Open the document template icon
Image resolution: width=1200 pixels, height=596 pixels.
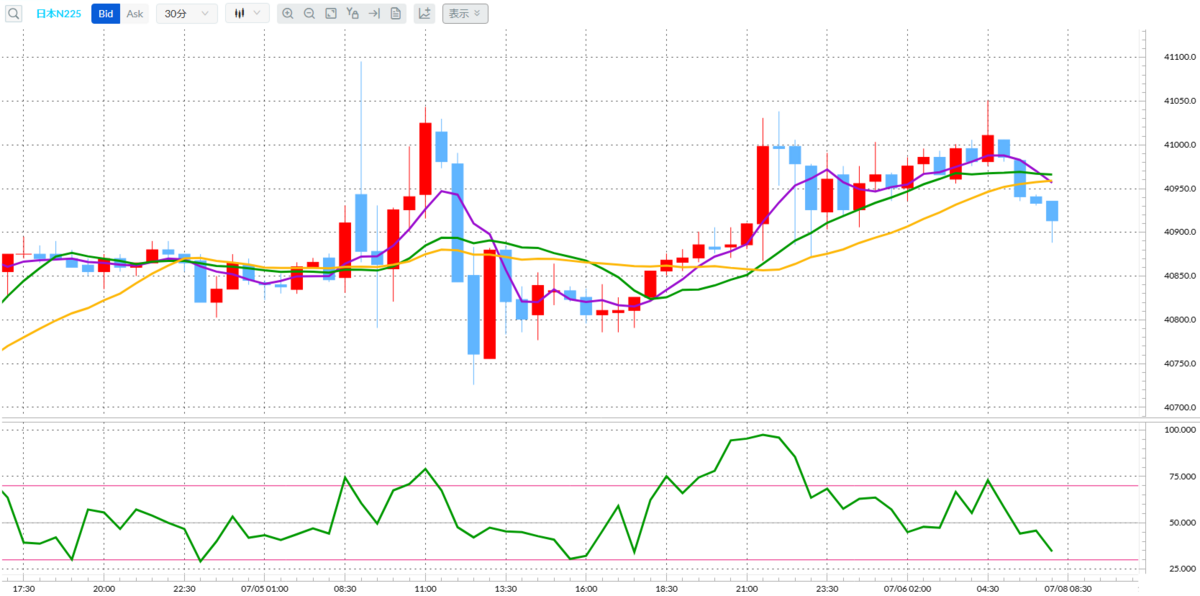coord(396,13)
